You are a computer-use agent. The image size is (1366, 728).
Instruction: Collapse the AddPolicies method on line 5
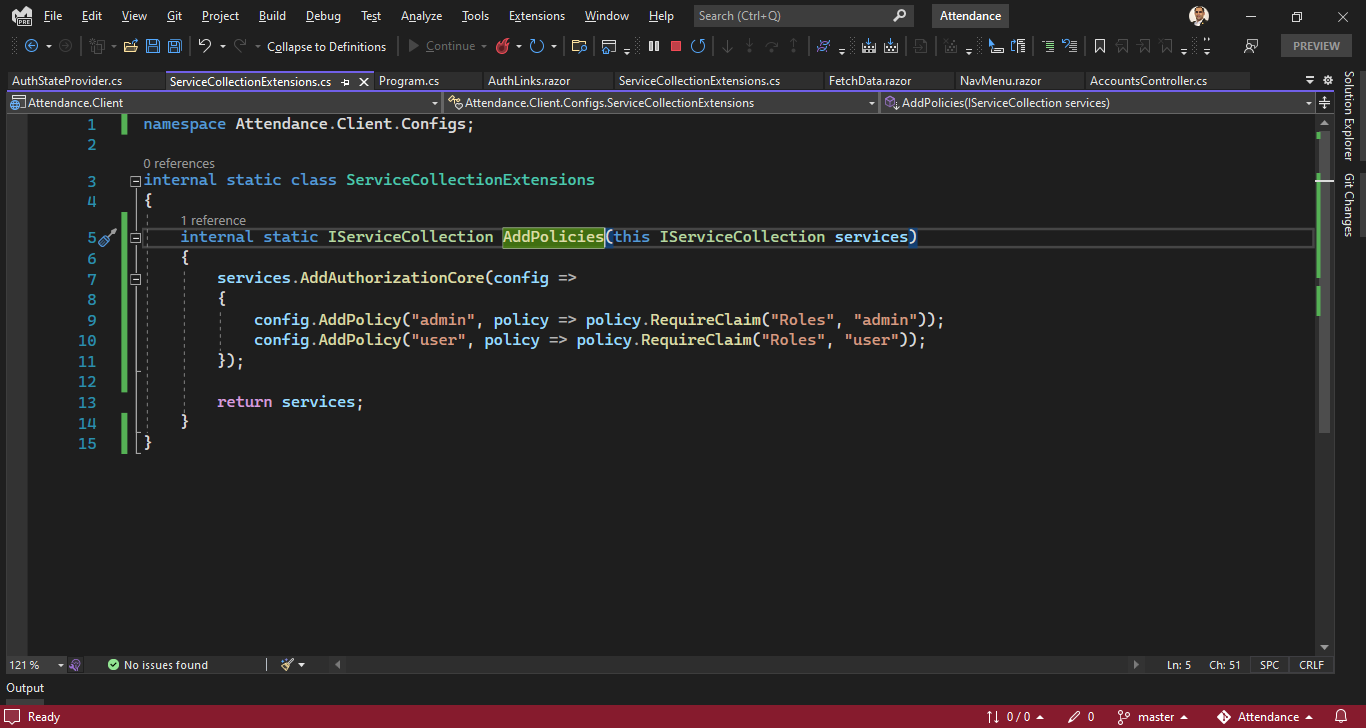[x=135, y=236]
